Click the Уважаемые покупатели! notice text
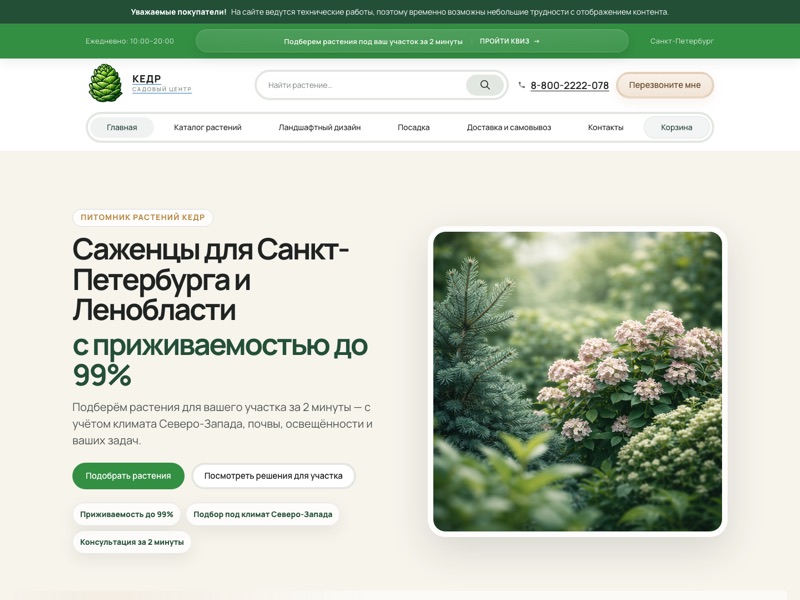 [x=179, y=12]
